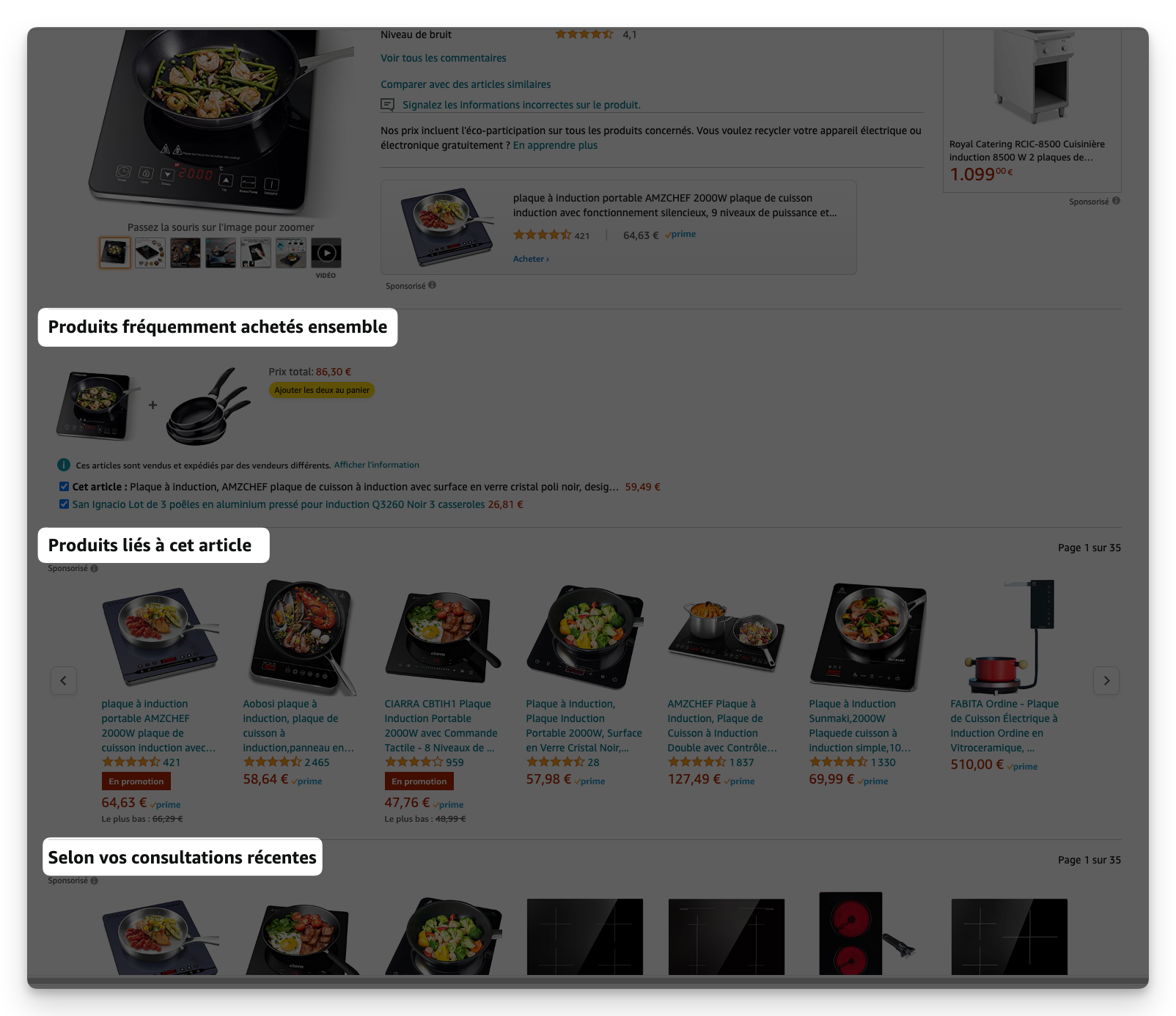Select the first product image thumbnail

tap(115, 253)
